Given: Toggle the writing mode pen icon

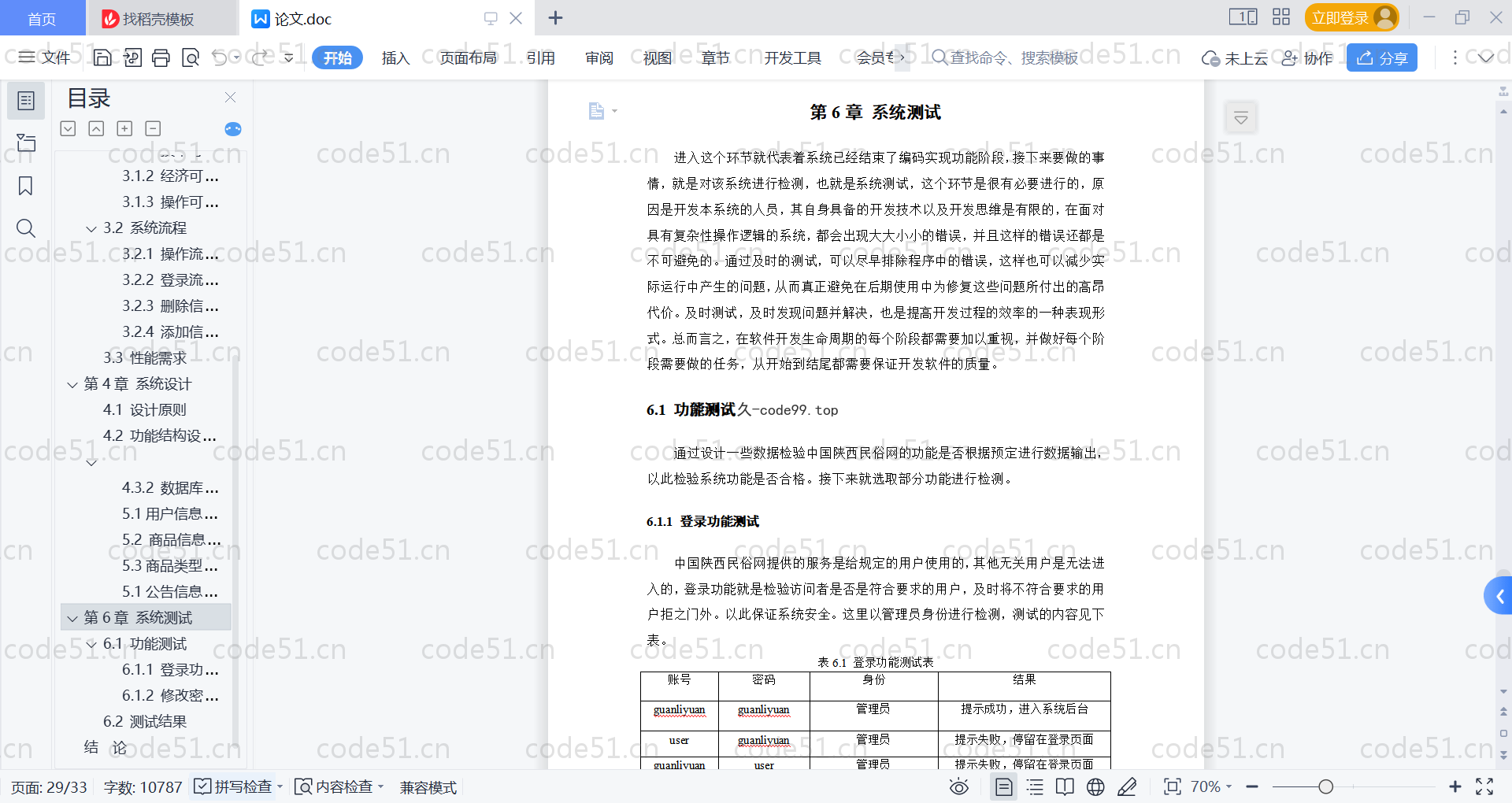Looking at the screenshot, I should click(1127, 786).
